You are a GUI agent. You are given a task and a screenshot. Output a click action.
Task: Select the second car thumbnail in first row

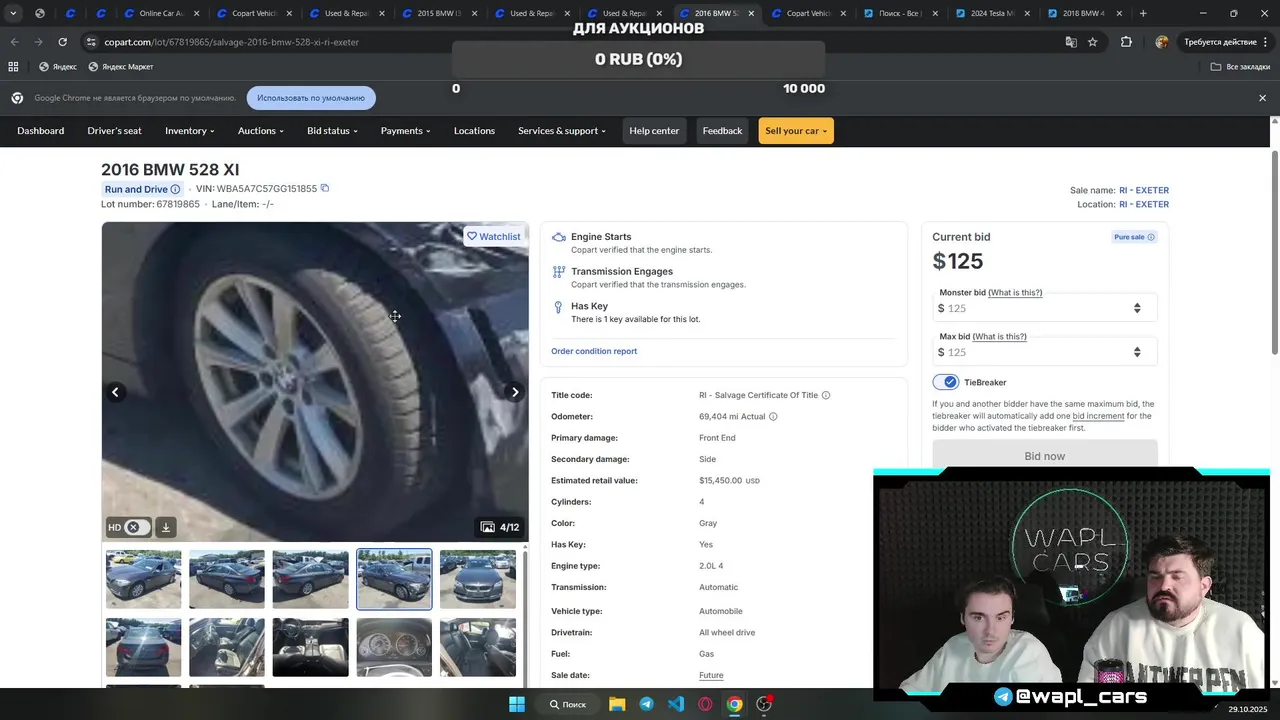(x=227, y=579)
